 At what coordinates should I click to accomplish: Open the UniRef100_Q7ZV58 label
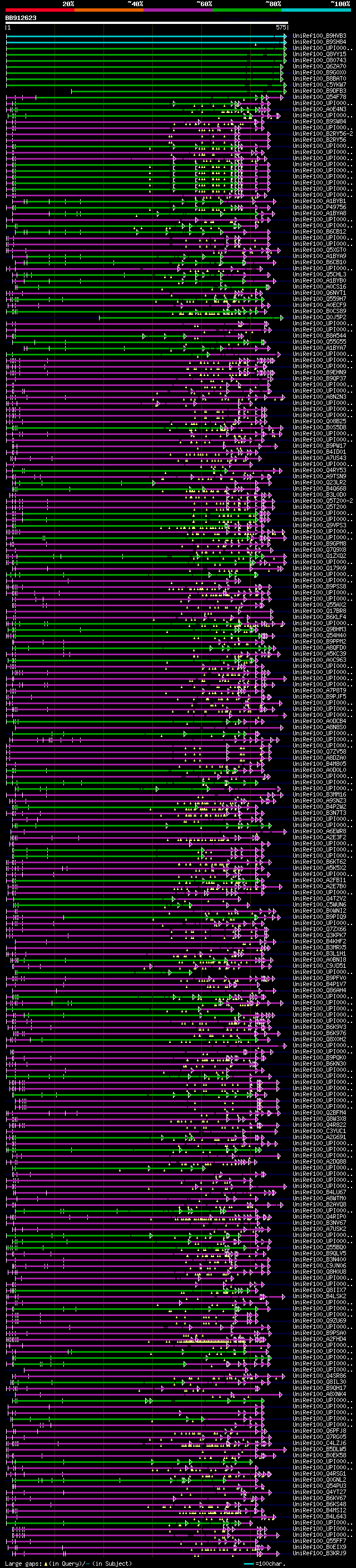click(319, 752)
